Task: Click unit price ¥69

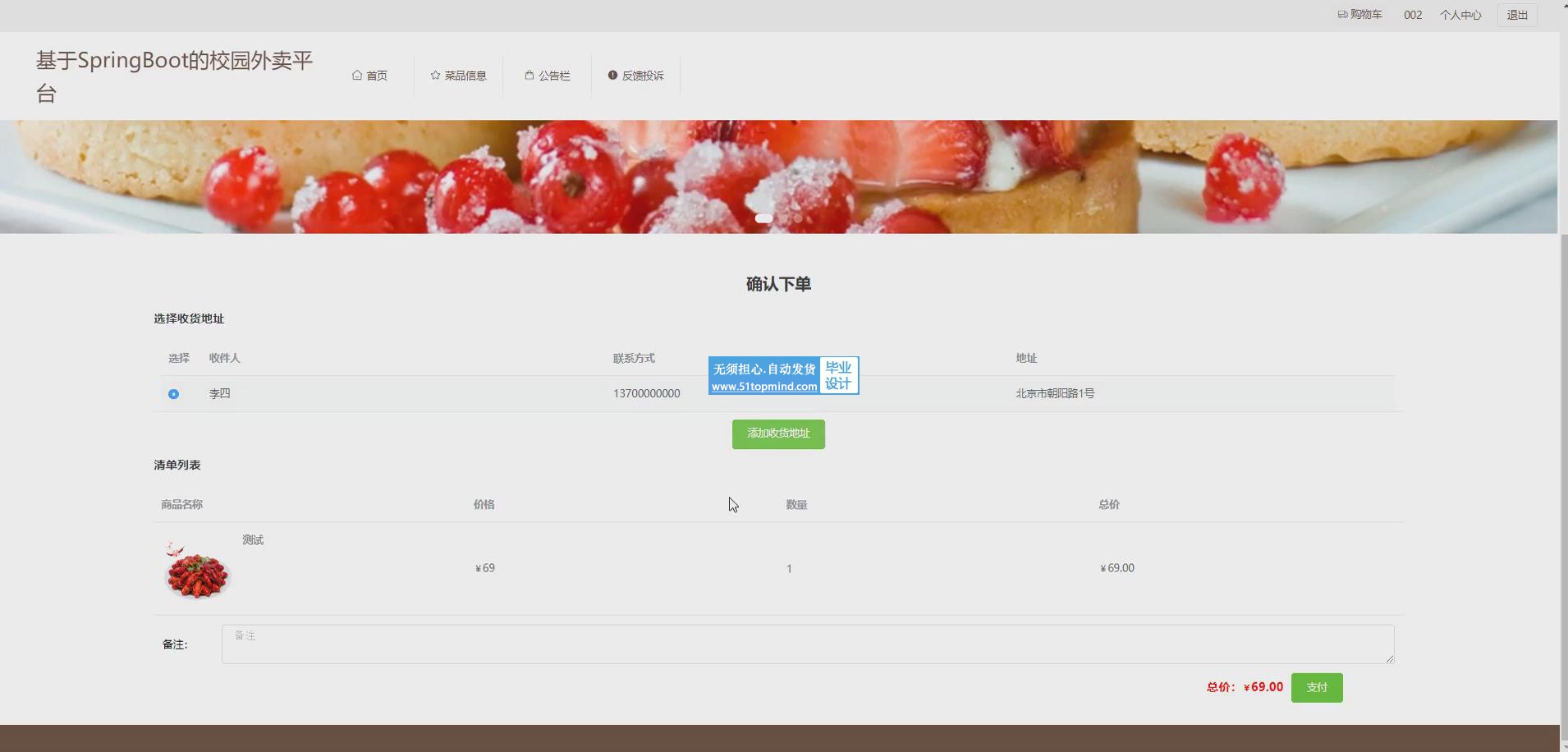Action: (x=485, y=568)
